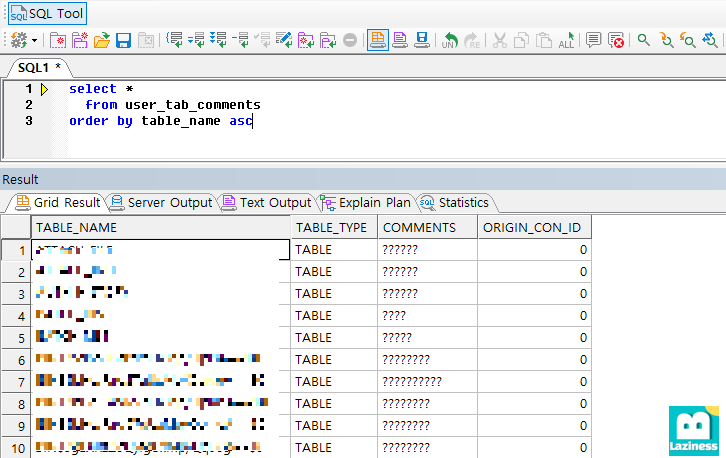Click the grid's top-left select-all corner cell
This screenshot has height=458, width=726.
click(16, 227)
